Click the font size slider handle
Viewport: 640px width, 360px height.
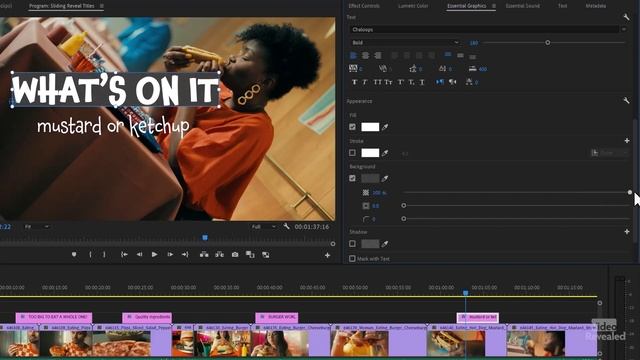click(x=548, y=42)
